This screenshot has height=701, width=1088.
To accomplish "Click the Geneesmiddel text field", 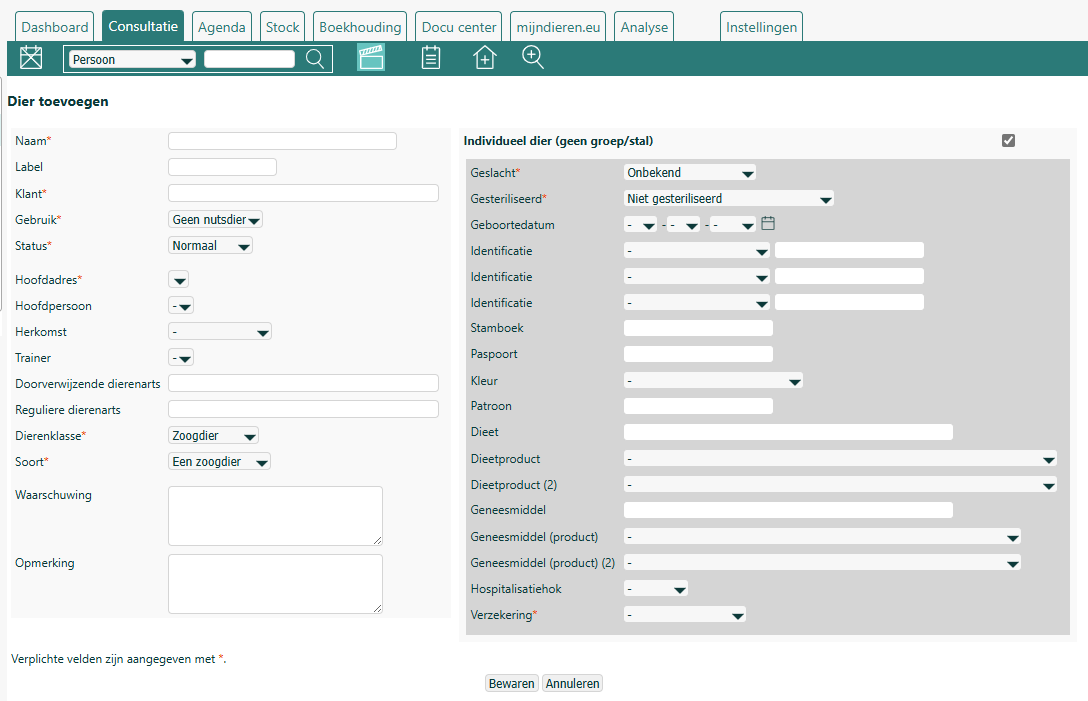I will click(x=788, y=511).
